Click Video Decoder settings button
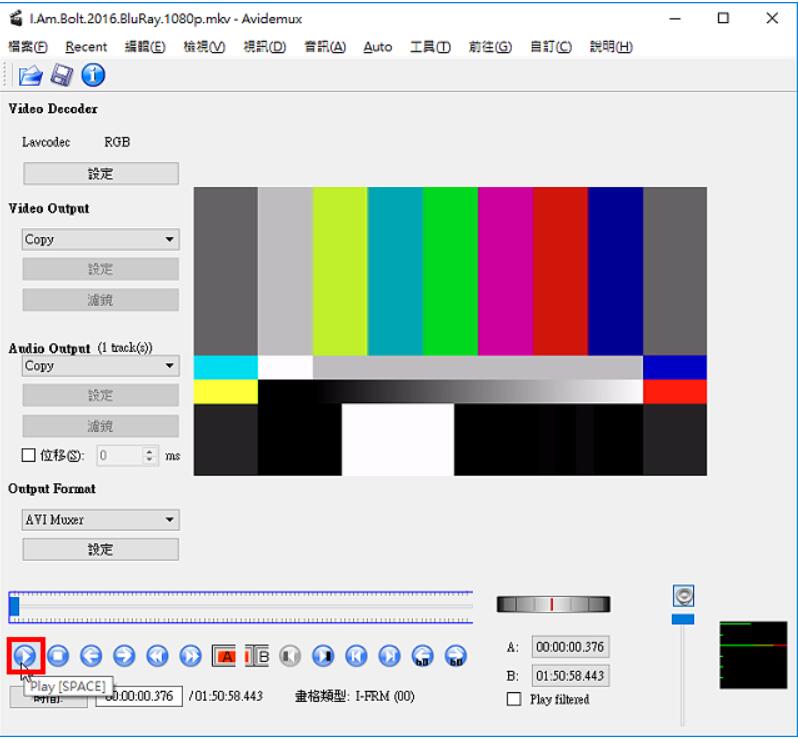Image resolution: width=798 pixels, height=739 pixels. tap(101, 174)
